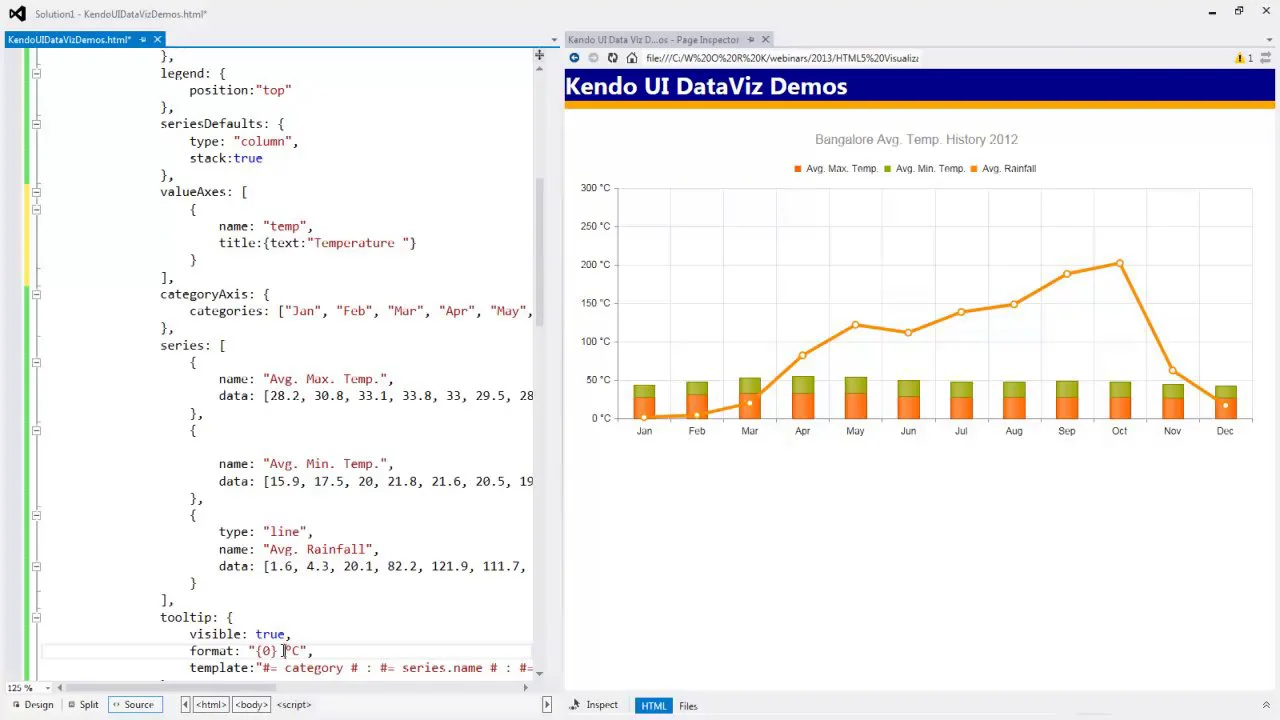
Task: Collapse the valueAxes code block
Action: (36, 192)
